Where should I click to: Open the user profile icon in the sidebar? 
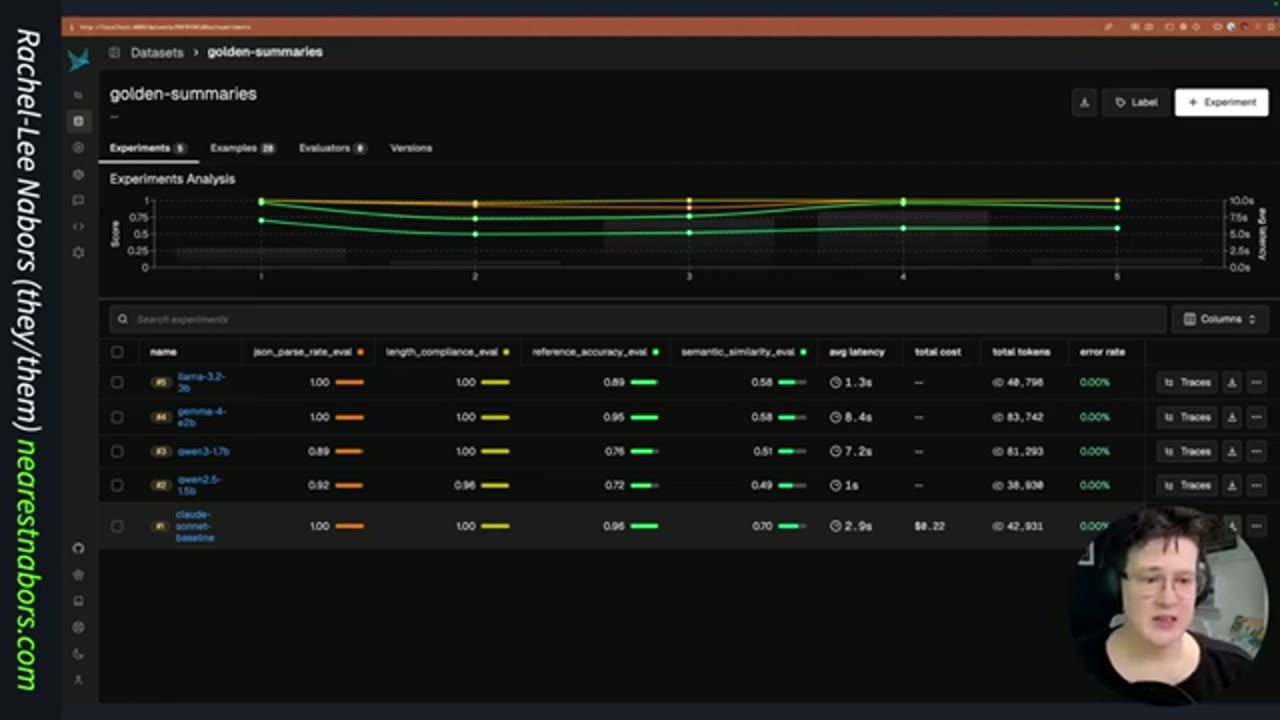79,680
